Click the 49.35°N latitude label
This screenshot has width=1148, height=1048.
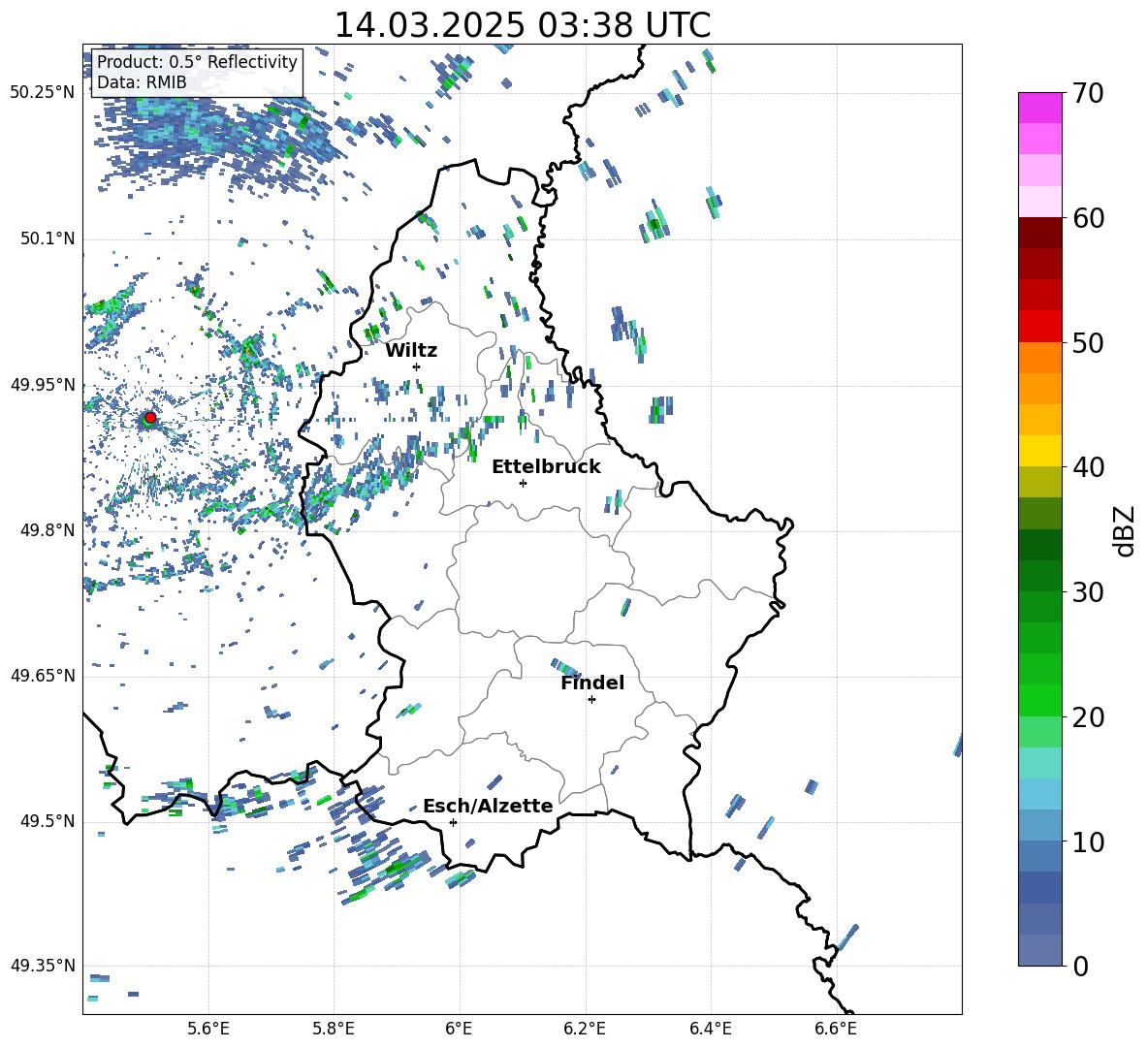point(43,966)
